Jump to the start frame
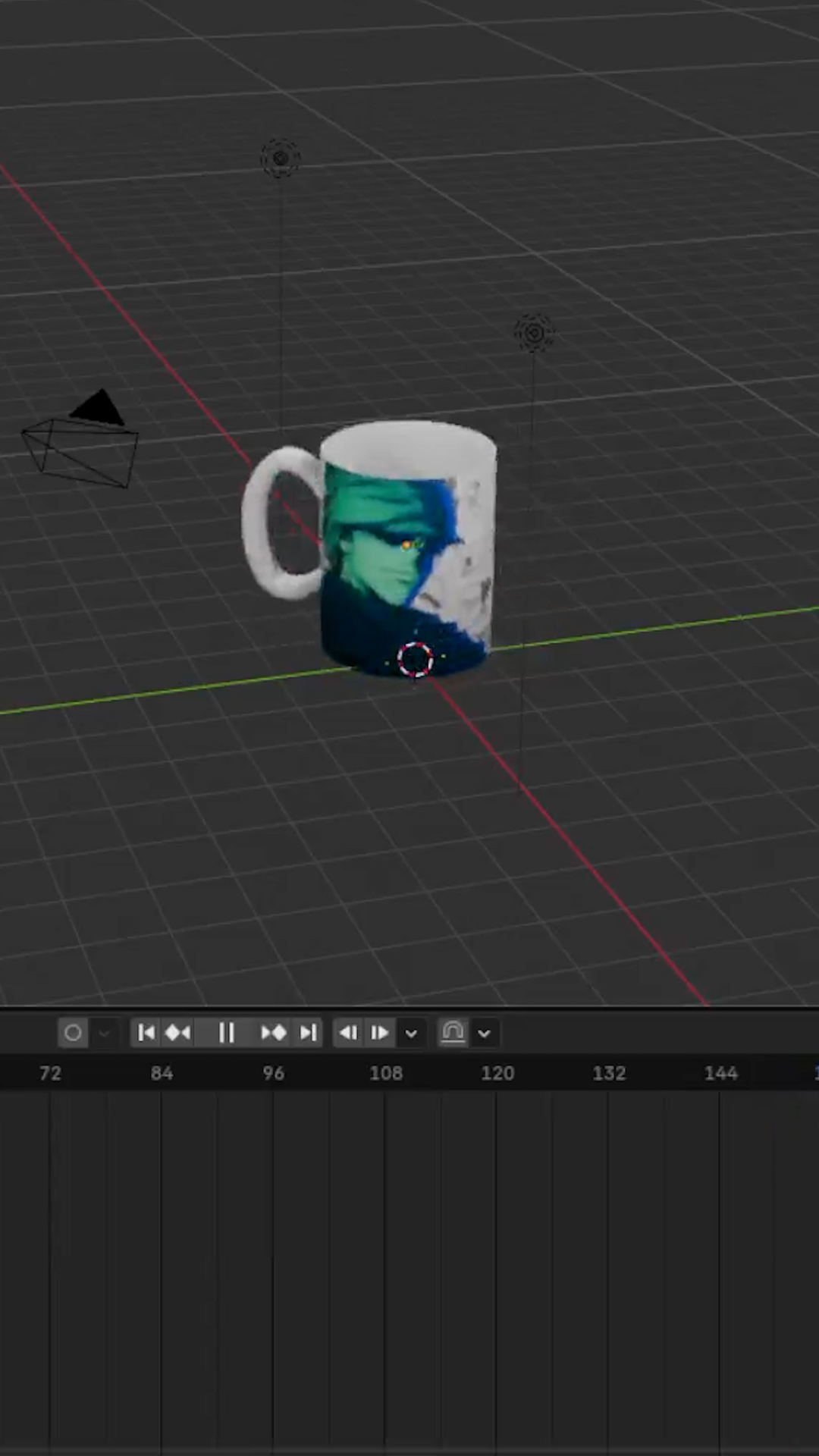 (146, 1033)
